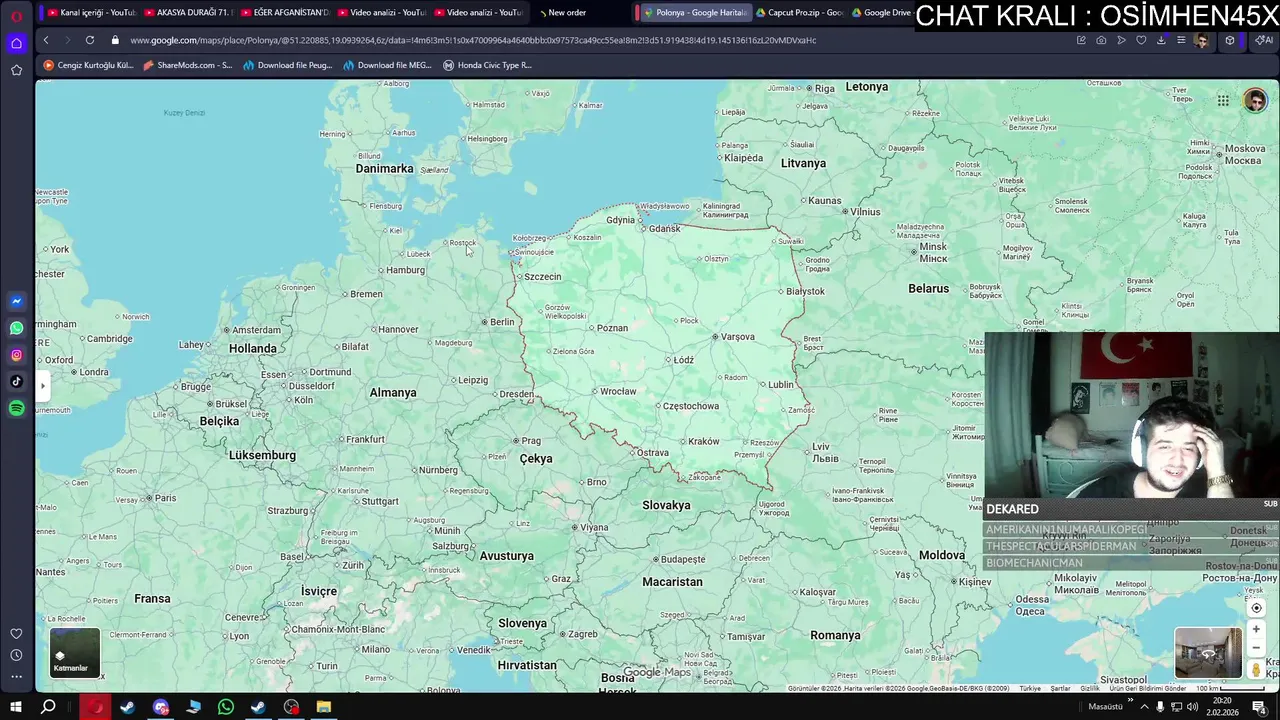Screen dimensions: 1280x720
Task: Click Vilnius label on map
Action: pos(865,212)
